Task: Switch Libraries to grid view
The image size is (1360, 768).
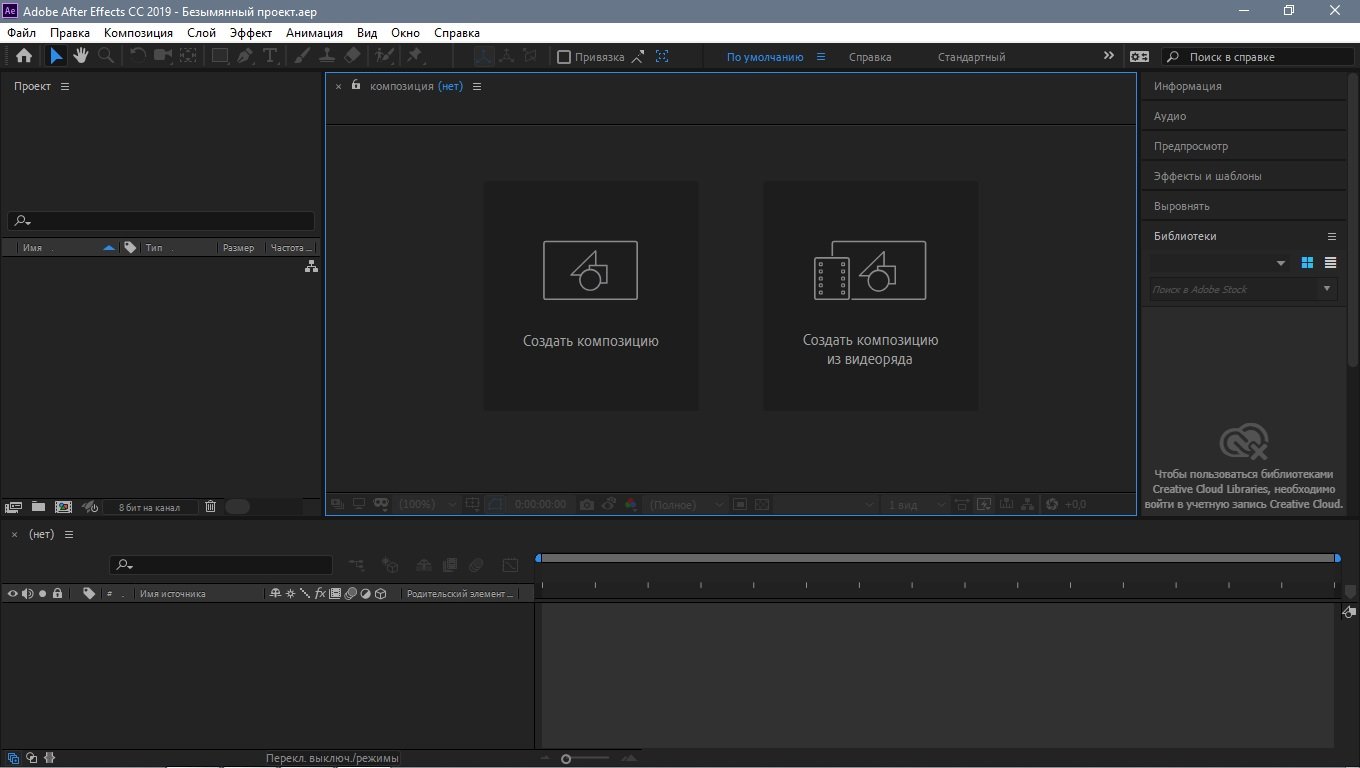Action: 1306,263
